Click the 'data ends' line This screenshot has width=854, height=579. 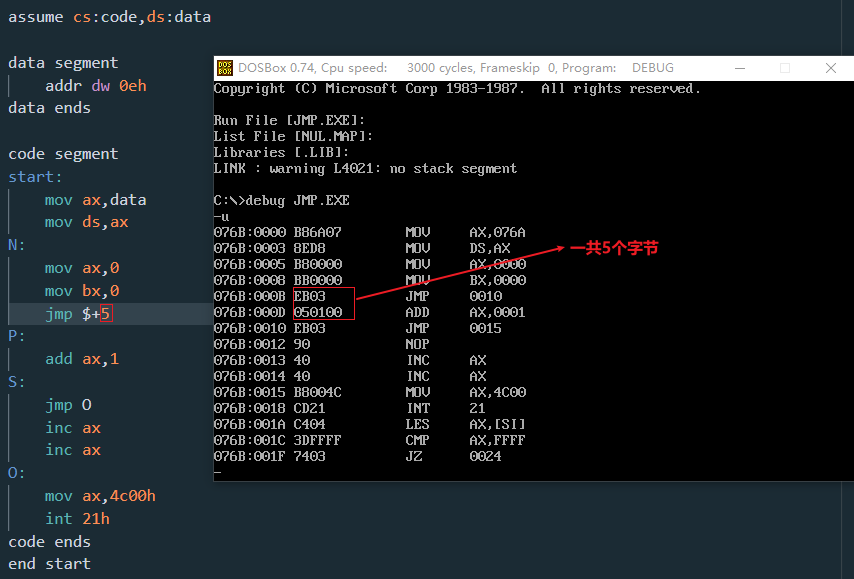pyautogui.click(x=50, y=108)
